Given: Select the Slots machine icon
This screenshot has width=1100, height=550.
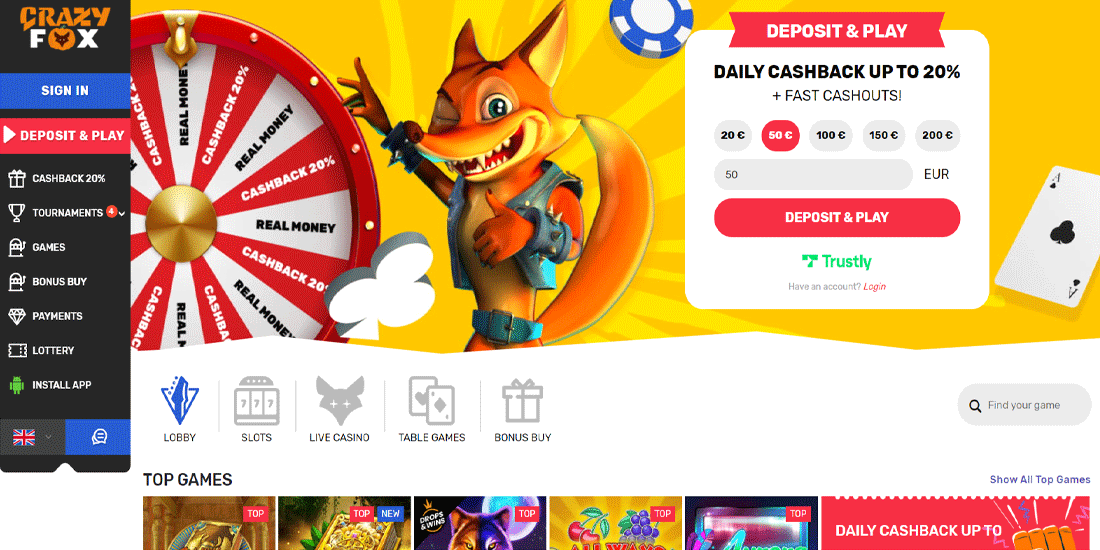Looking at the screenshot, I should click(x=256, y=401).
